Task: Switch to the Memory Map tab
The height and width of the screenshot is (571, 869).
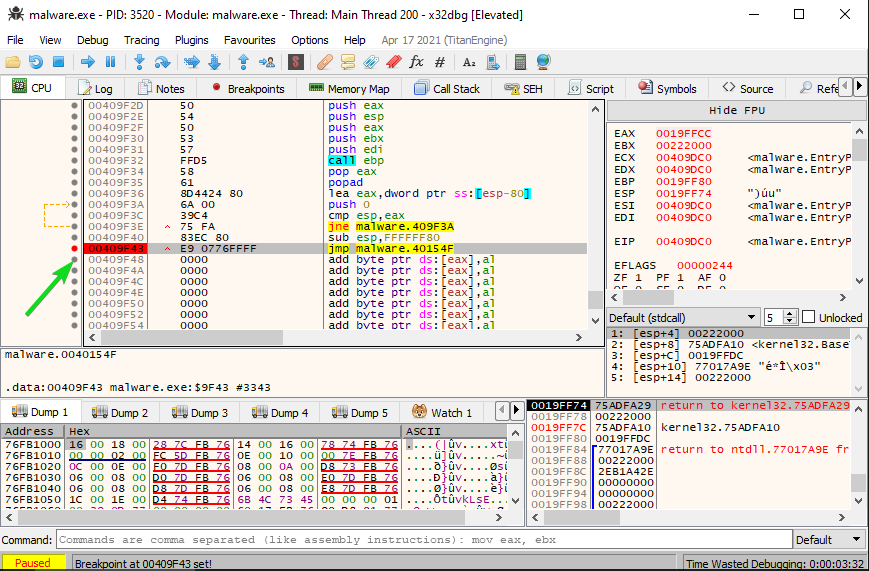Action: (349, 88)
